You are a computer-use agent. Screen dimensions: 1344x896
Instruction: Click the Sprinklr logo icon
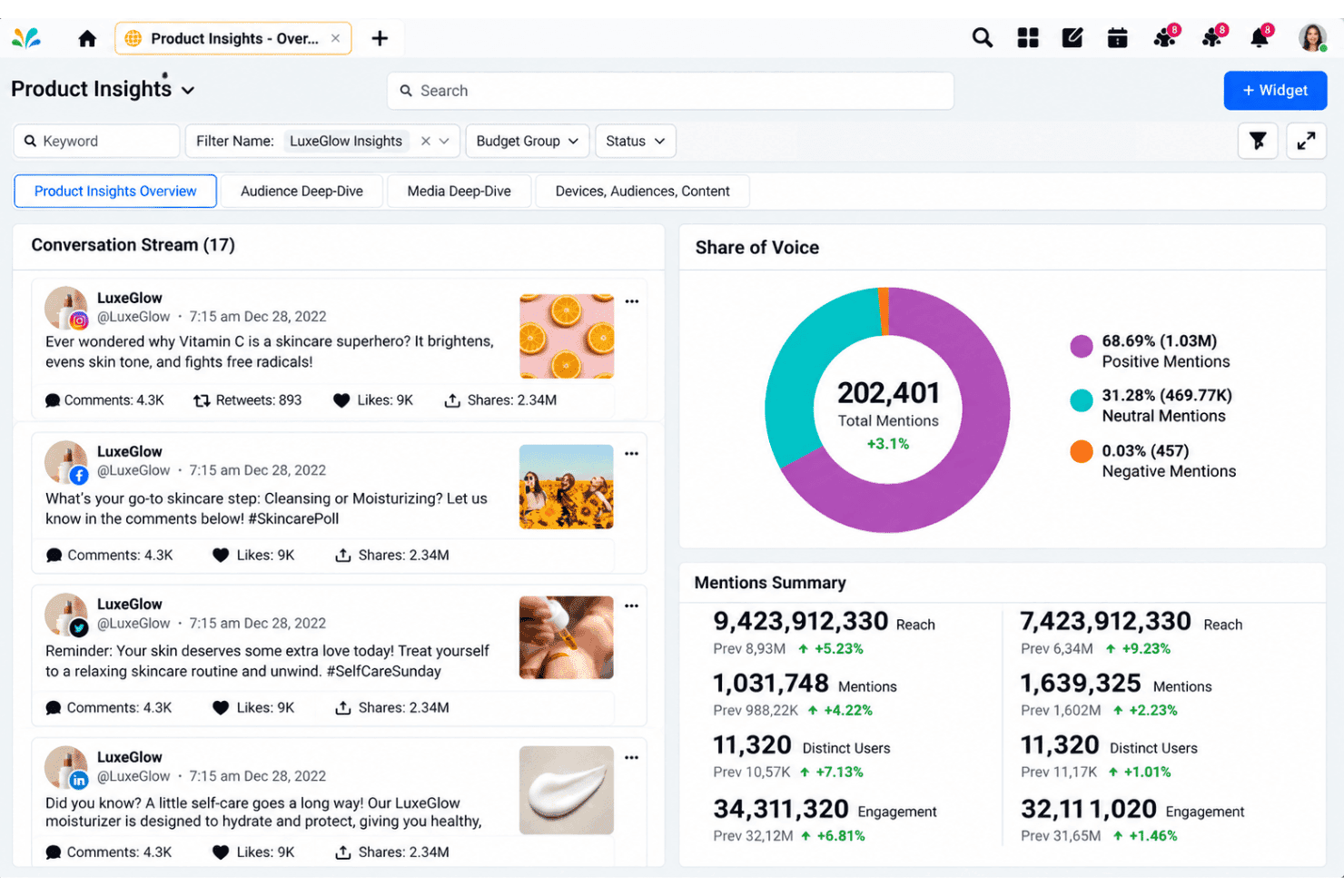pyautogui.click(x=26, y=38)
